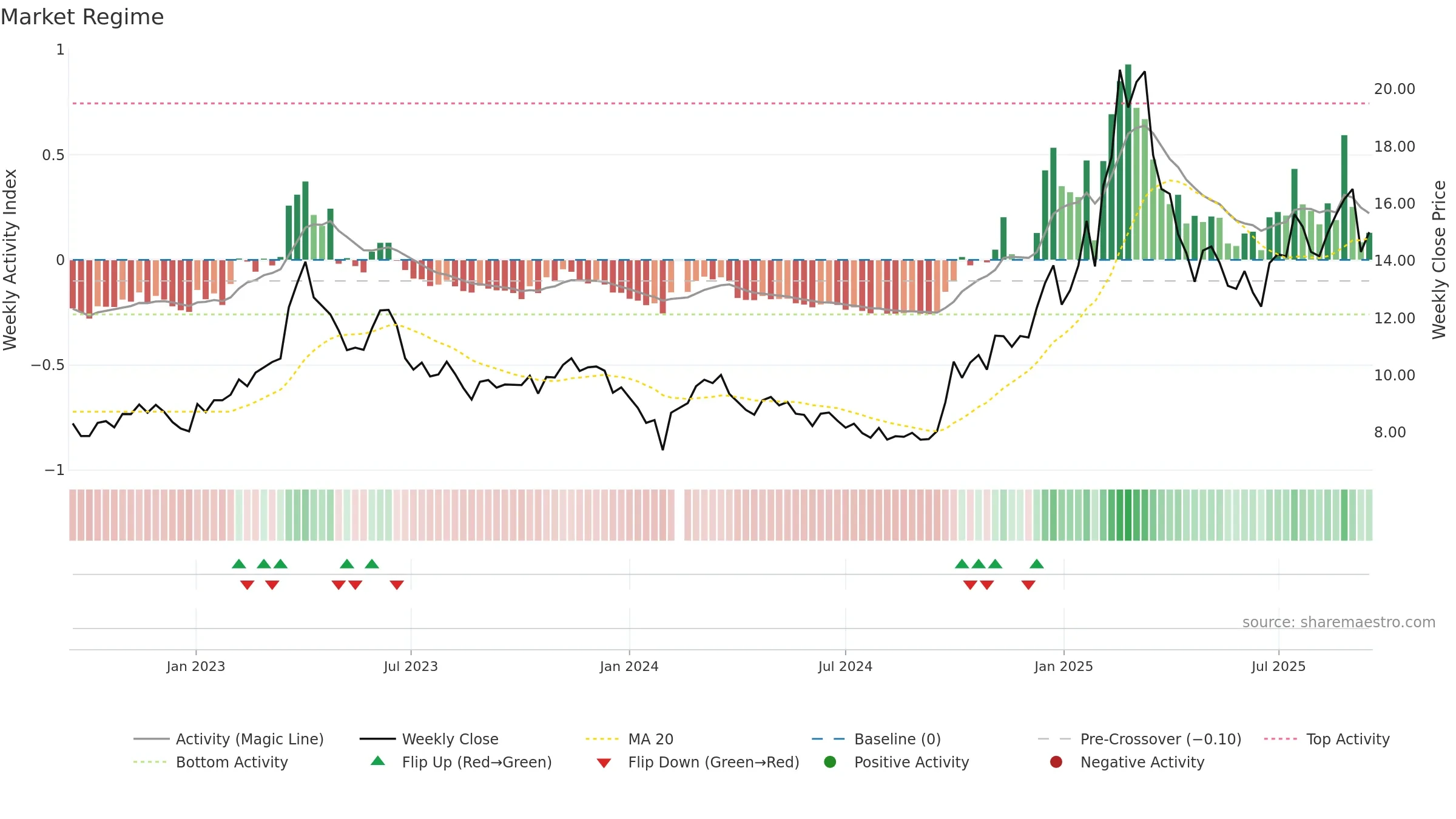Click the 0.5 activity axis label
The height and width of the screenshot is (819, 1456).
pyautogui.click(x=53, y=155)
